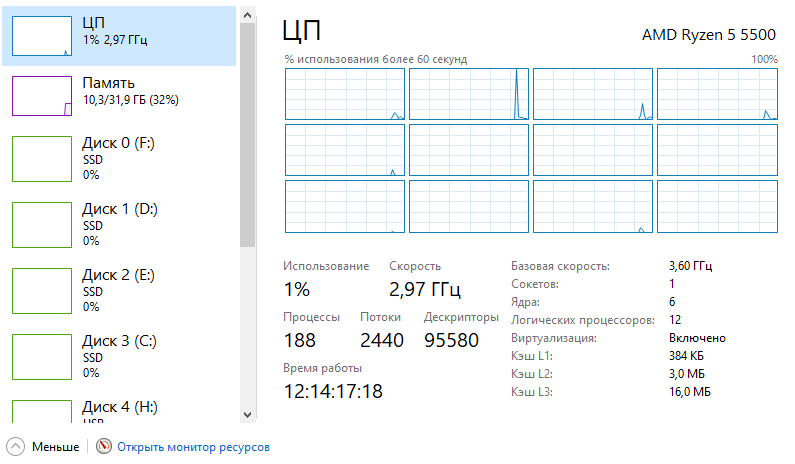Click the Диск 0 (F:) graph thumbnail
This screenshot has height=464, width=795.
(41, 160)
